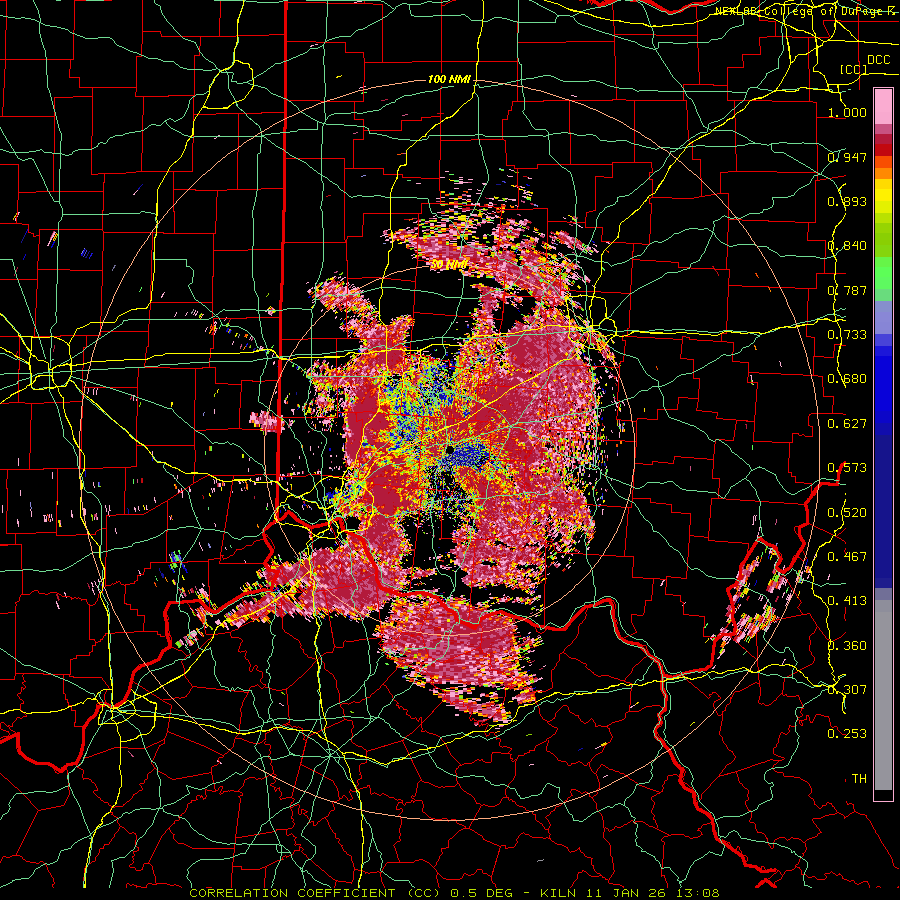Viewport: 900px width, 900px height.
Task: Click the NEXLAB College of DuPage credit text
Action: [807, 11]
